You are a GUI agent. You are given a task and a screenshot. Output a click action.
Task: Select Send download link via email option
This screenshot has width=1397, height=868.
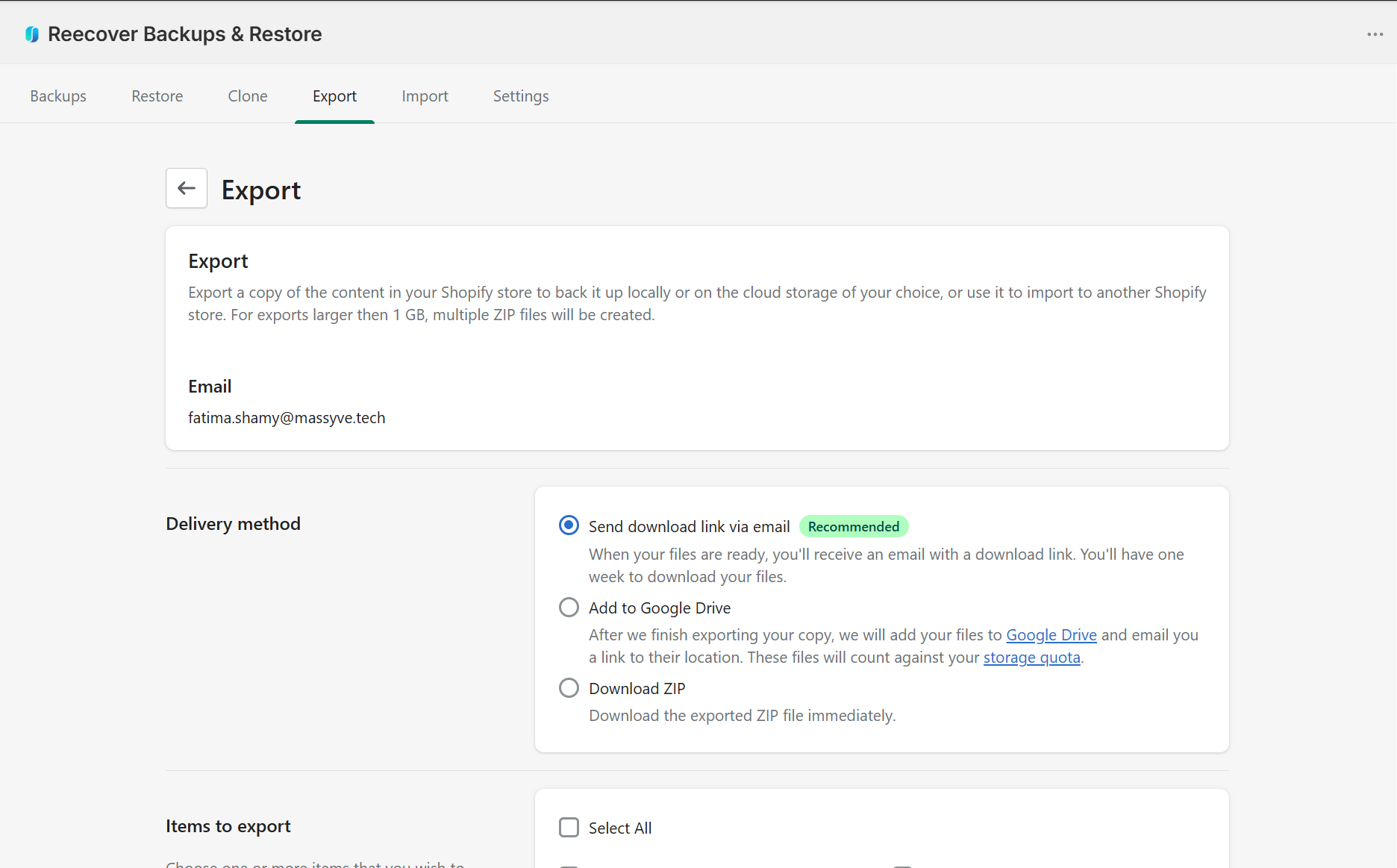(569, 525)
